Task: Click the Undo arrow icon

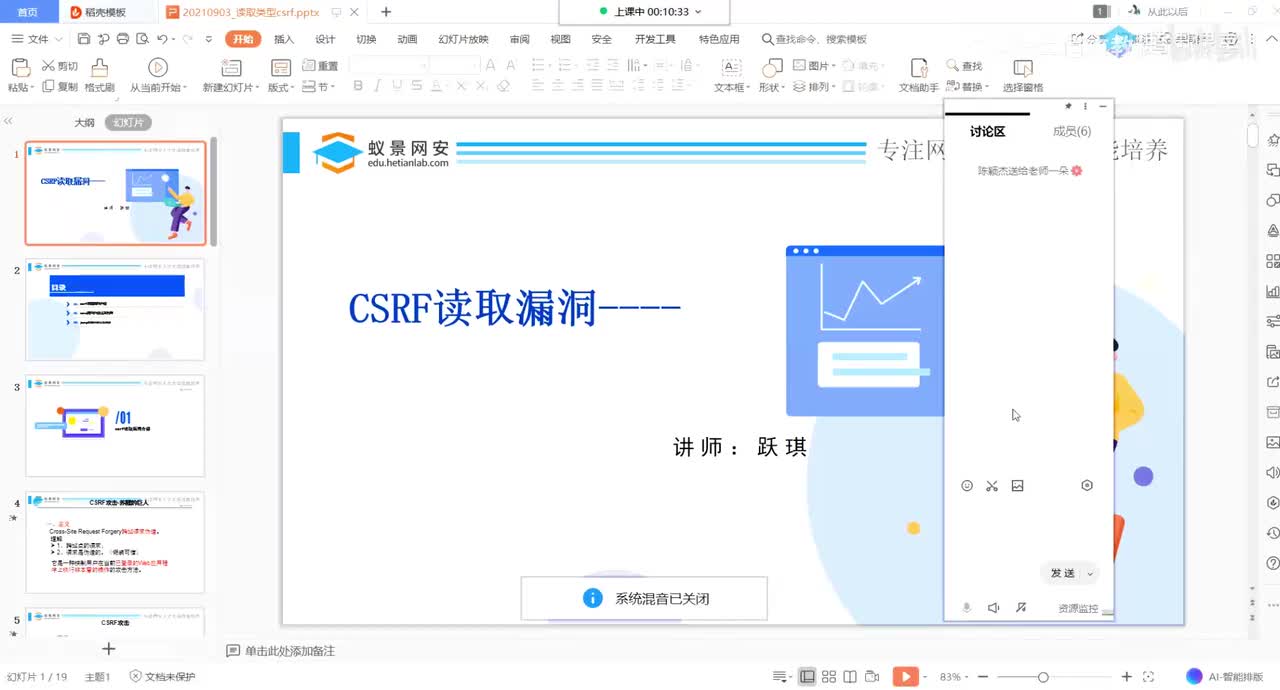Action: click(x=162, y=39)
